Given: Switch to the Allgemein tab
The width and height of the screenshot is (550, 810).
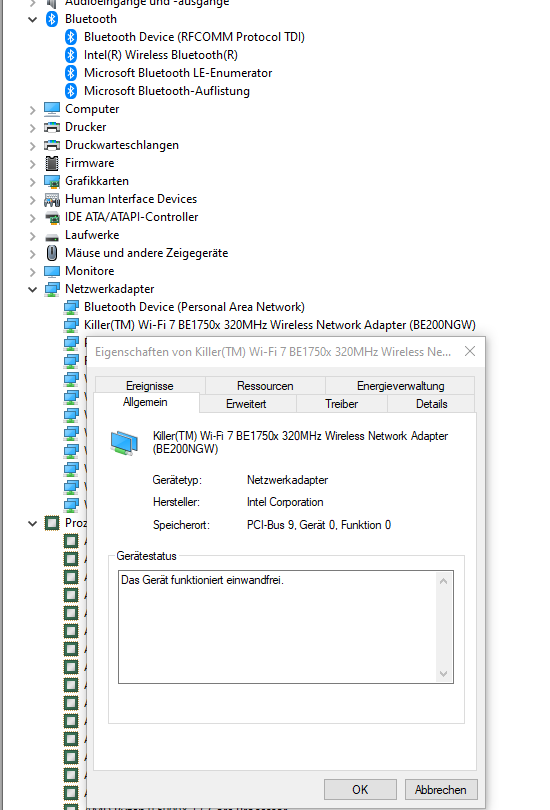Looking at the screenshot, I should 145,402.
